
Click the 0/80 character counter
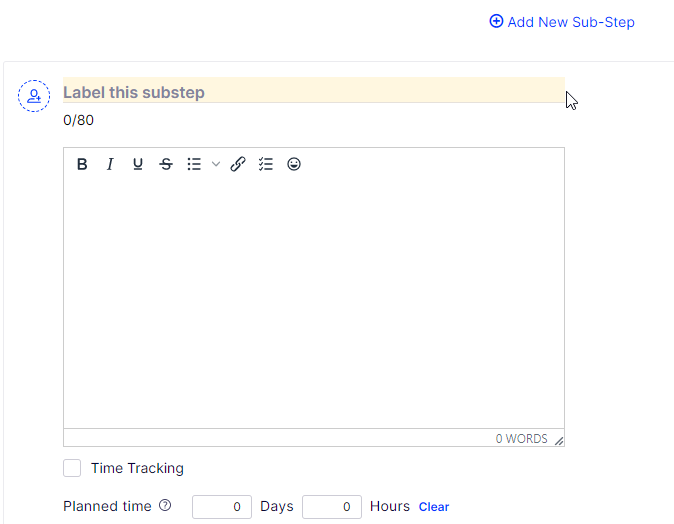click(78, 120)
